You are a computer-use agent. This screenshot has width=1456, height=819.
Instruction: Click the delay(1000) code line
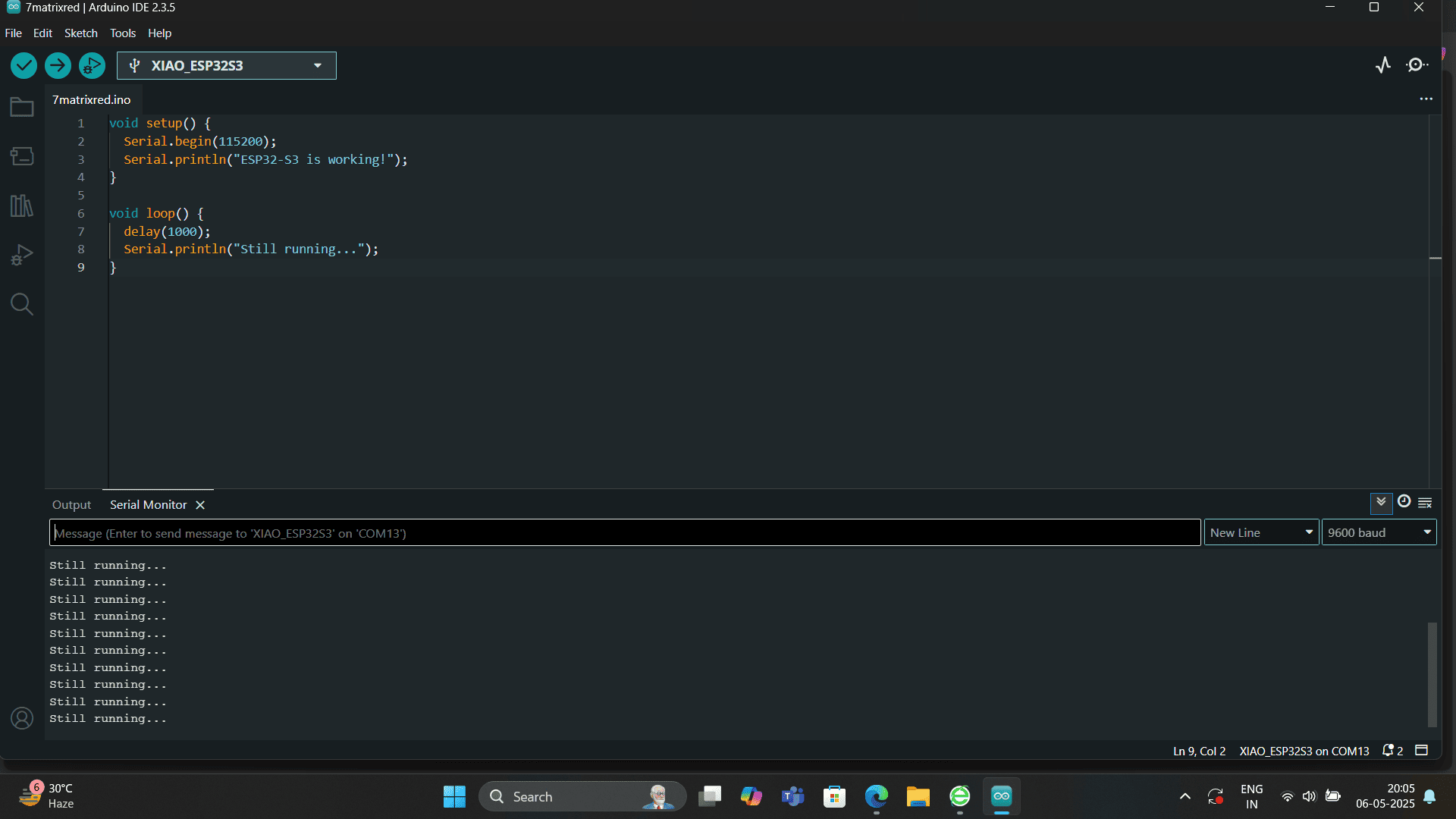[x=167, y=231]
